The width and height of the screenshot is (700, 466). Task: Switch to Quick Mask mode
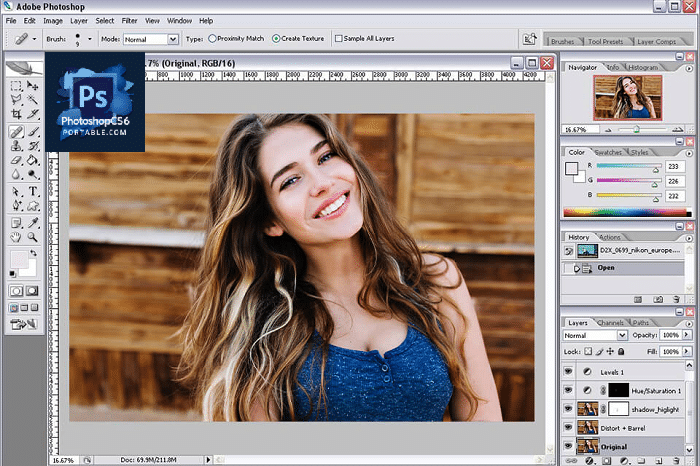point(32,291)
